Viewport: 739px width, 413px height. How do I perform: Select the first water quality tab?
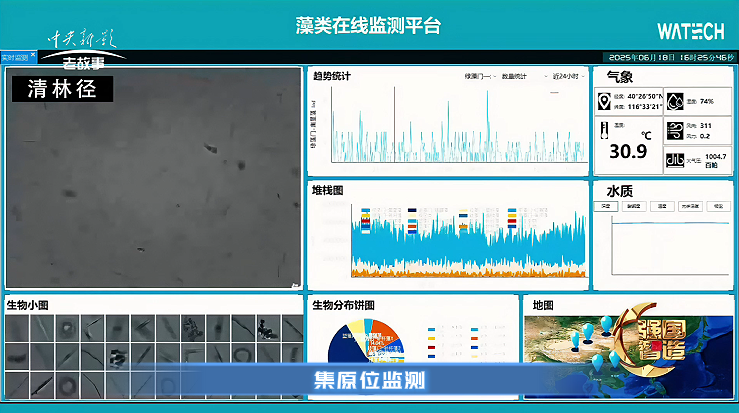[x=605, y=206]
